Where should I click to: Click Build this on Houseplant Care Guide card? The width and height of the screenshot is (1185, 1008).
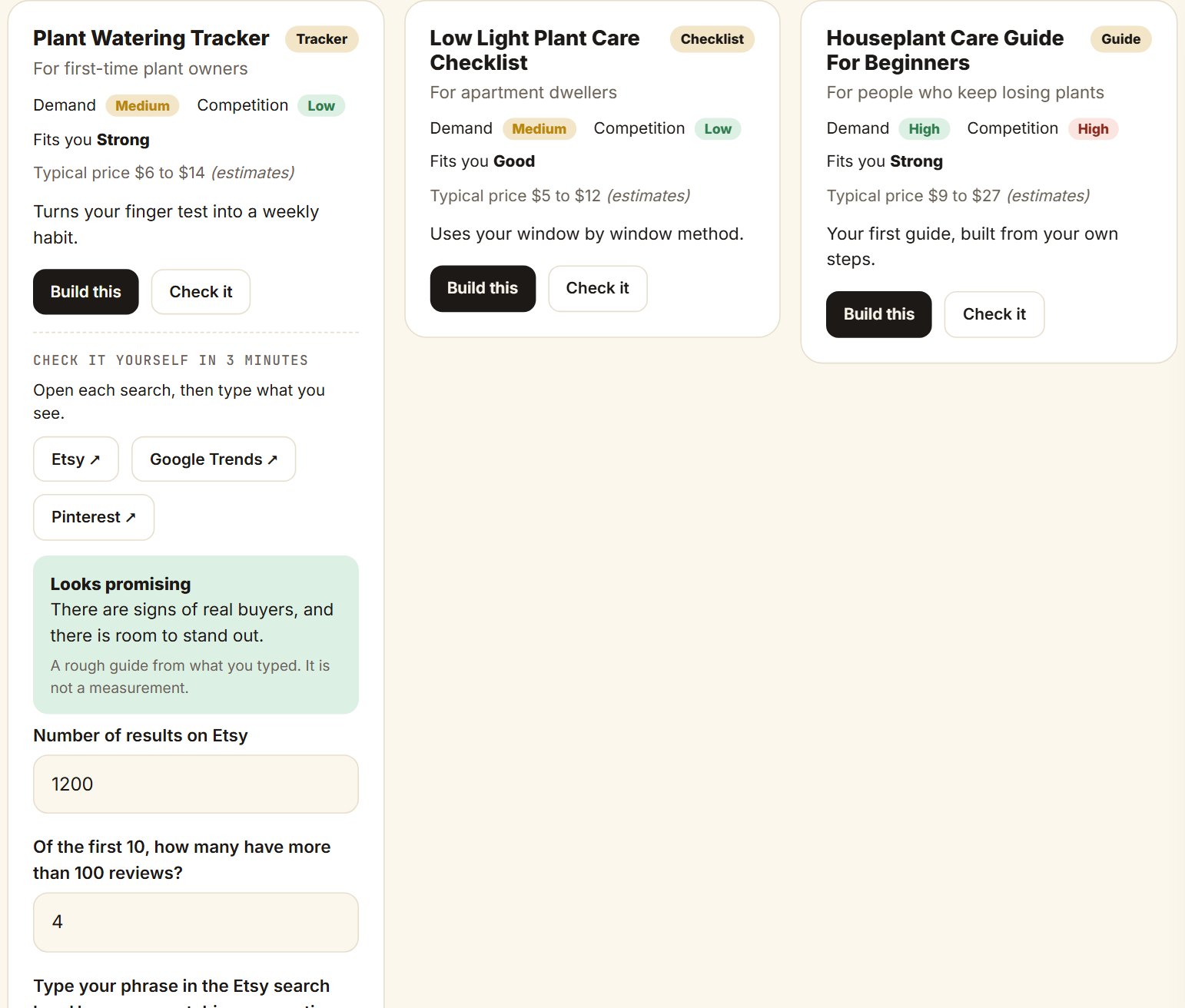(879, 314)
